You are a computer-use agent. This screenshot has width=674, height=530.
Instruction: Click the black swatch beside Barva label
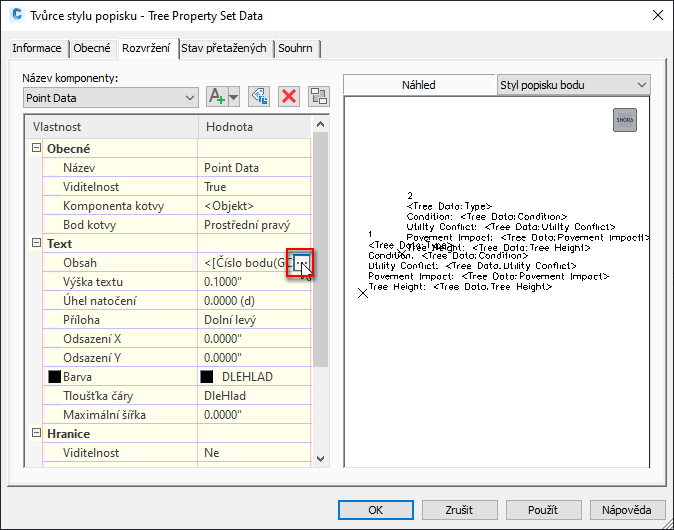coord(55,377)
